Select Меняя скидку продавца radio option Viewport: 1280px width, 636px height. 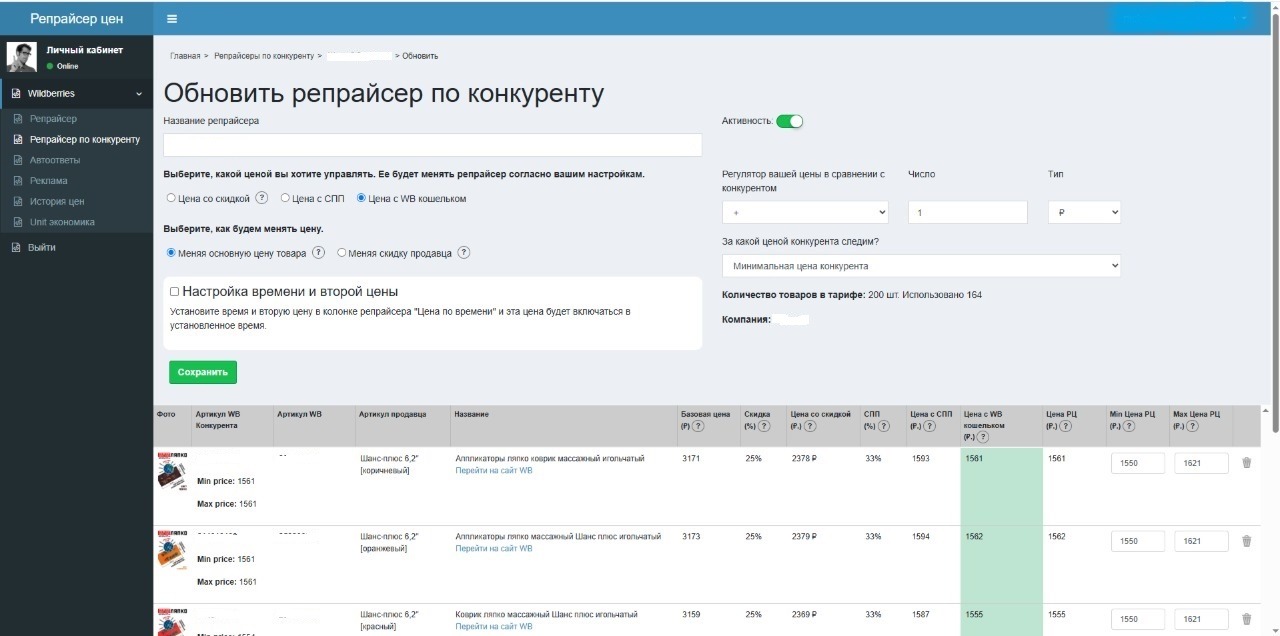(342, 253)
